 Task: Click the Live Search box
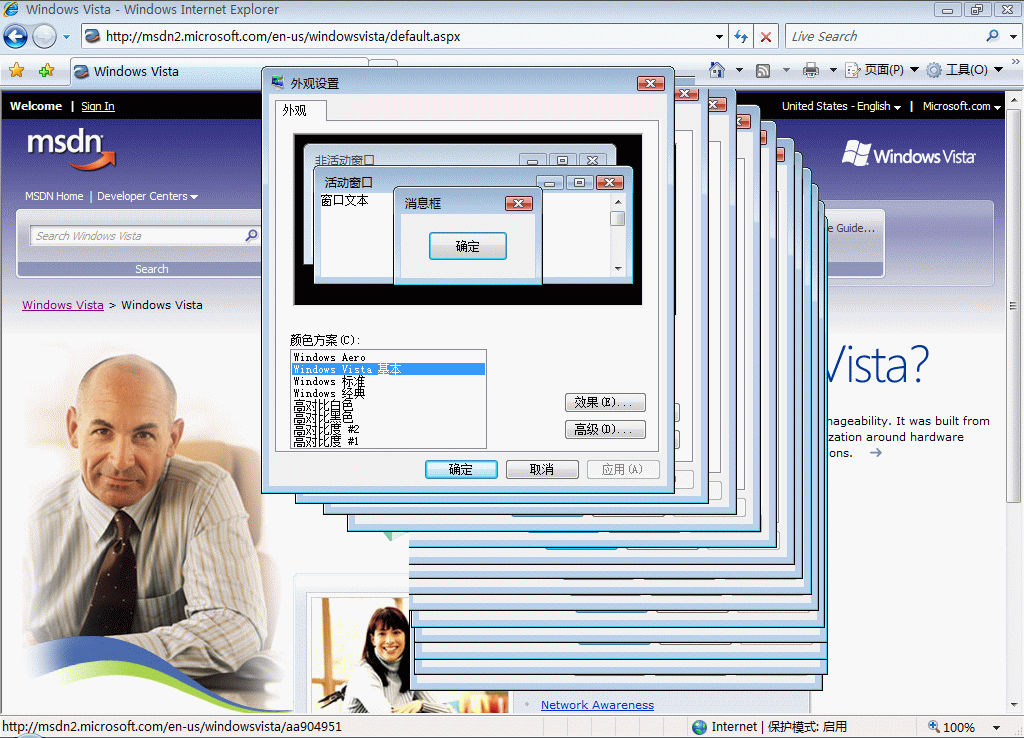tap(885, 37)
